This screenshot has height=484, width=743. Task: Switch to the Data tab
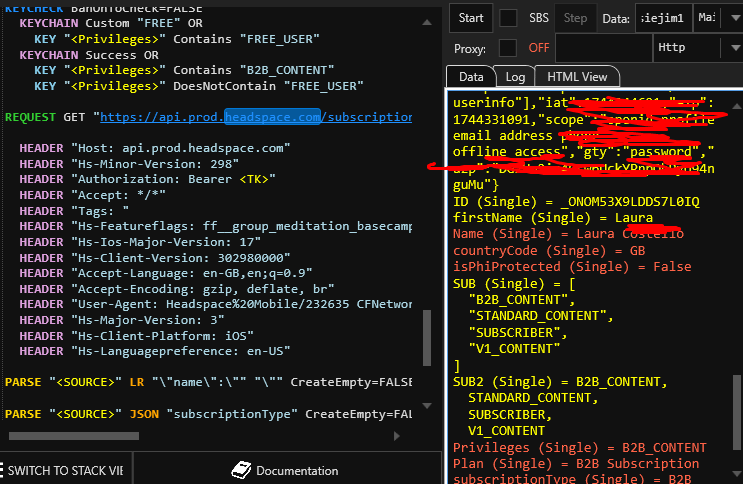[x=471, y=77]
